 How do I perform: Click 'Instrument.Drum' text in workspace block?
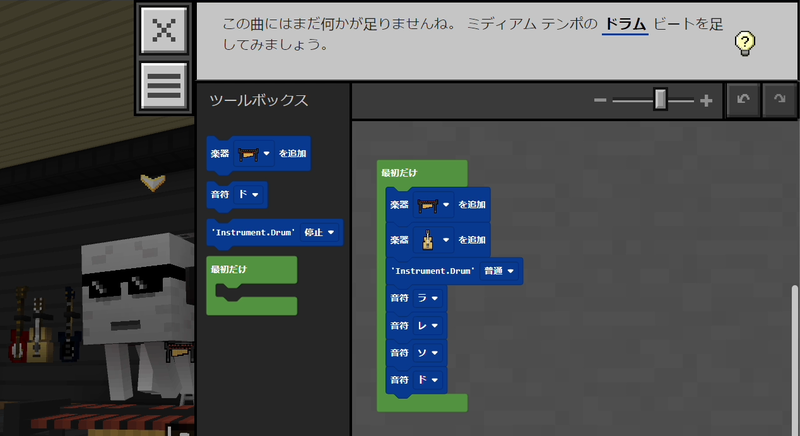click(433, 271)
